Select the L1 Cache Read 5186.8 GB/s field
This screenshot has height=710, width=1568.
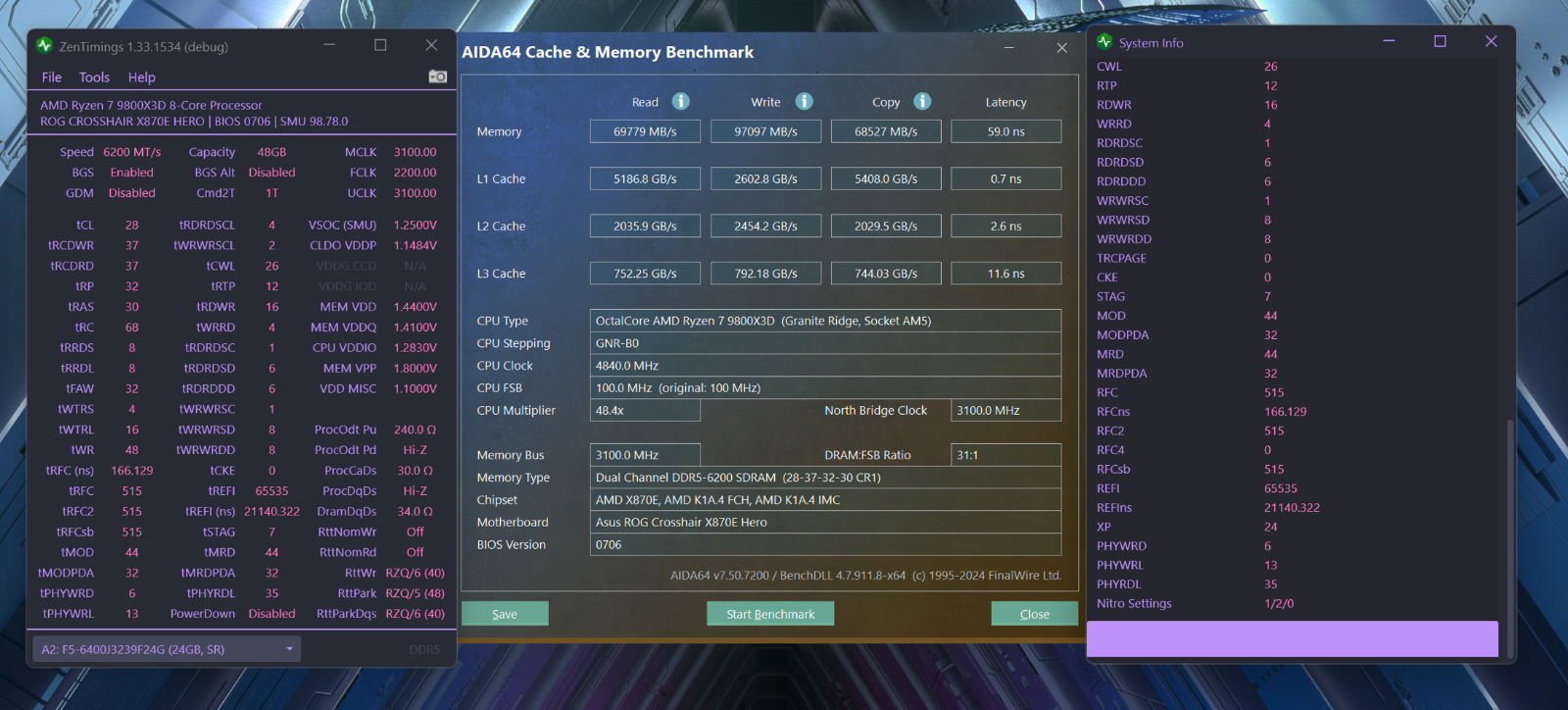(645, 178)
